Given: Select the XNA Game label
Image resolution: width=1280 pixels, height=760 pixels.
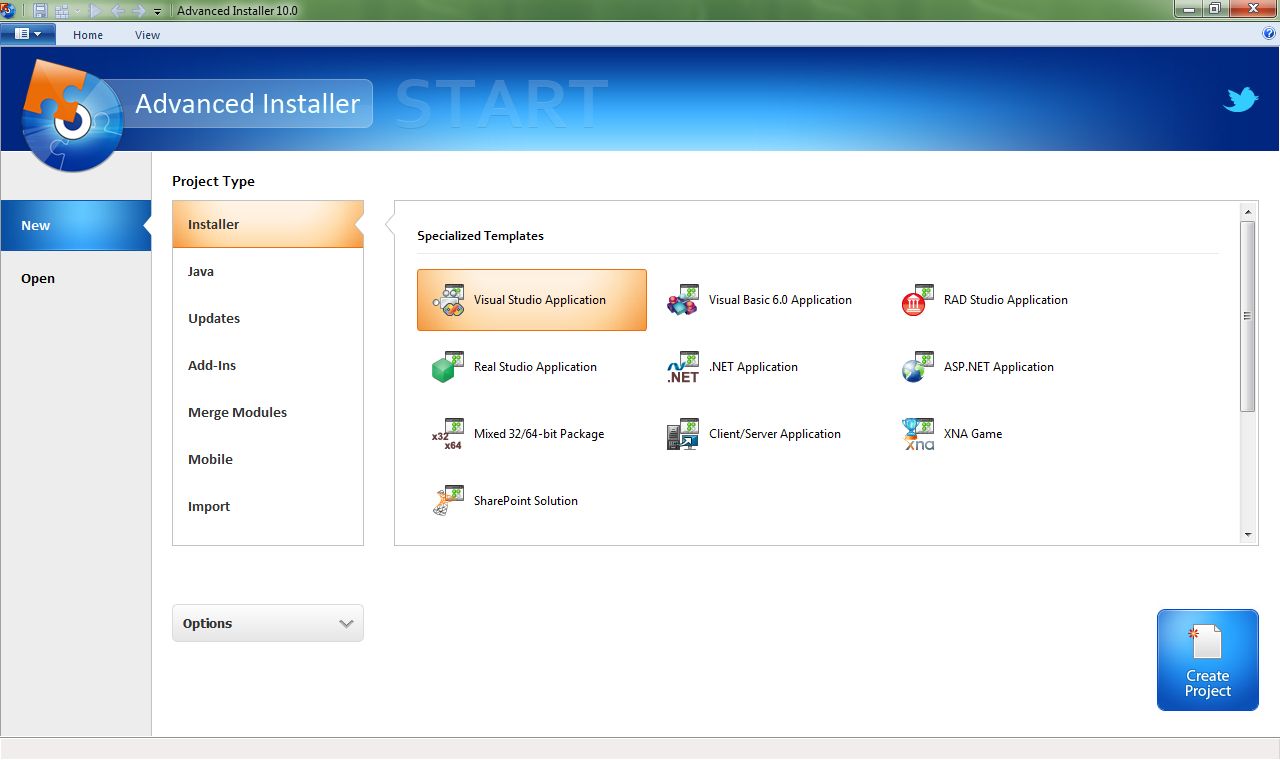Looking at the screenshot, I should point(973,434).
